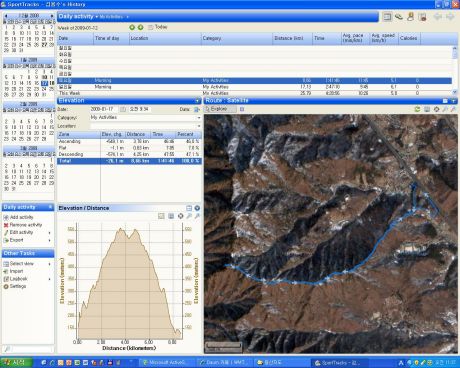Screen dimensions: 460x368
Task: Zoom in on the elevation chart
Action: 189,216
